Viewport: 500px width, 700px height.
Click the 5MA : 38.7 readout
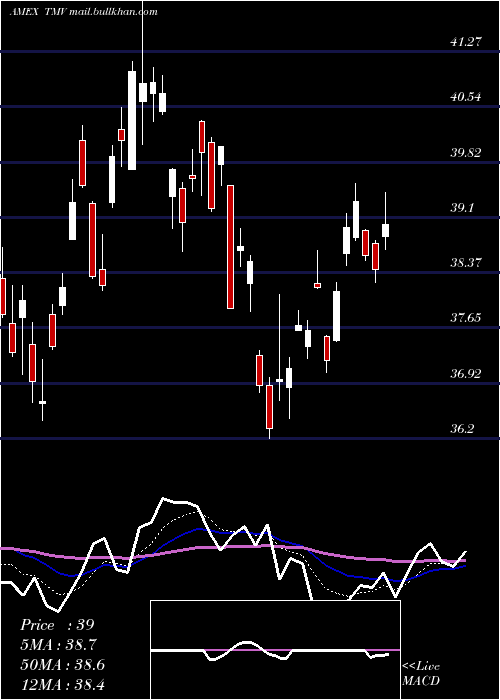pyautogui.click(x=58, y=645)
